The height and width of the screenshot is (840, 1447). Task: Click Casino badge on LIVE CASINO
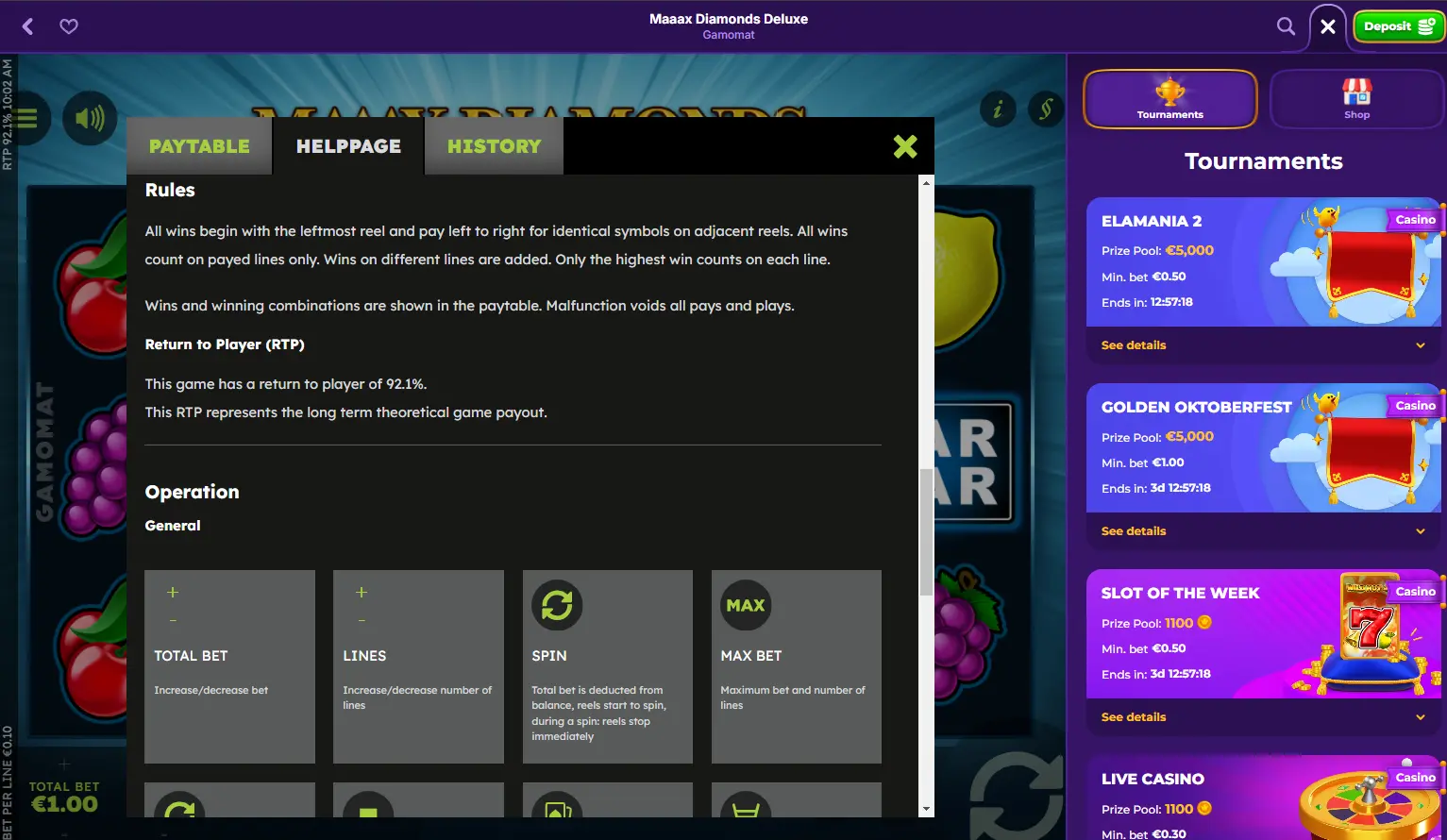(x=1415, y=778)
